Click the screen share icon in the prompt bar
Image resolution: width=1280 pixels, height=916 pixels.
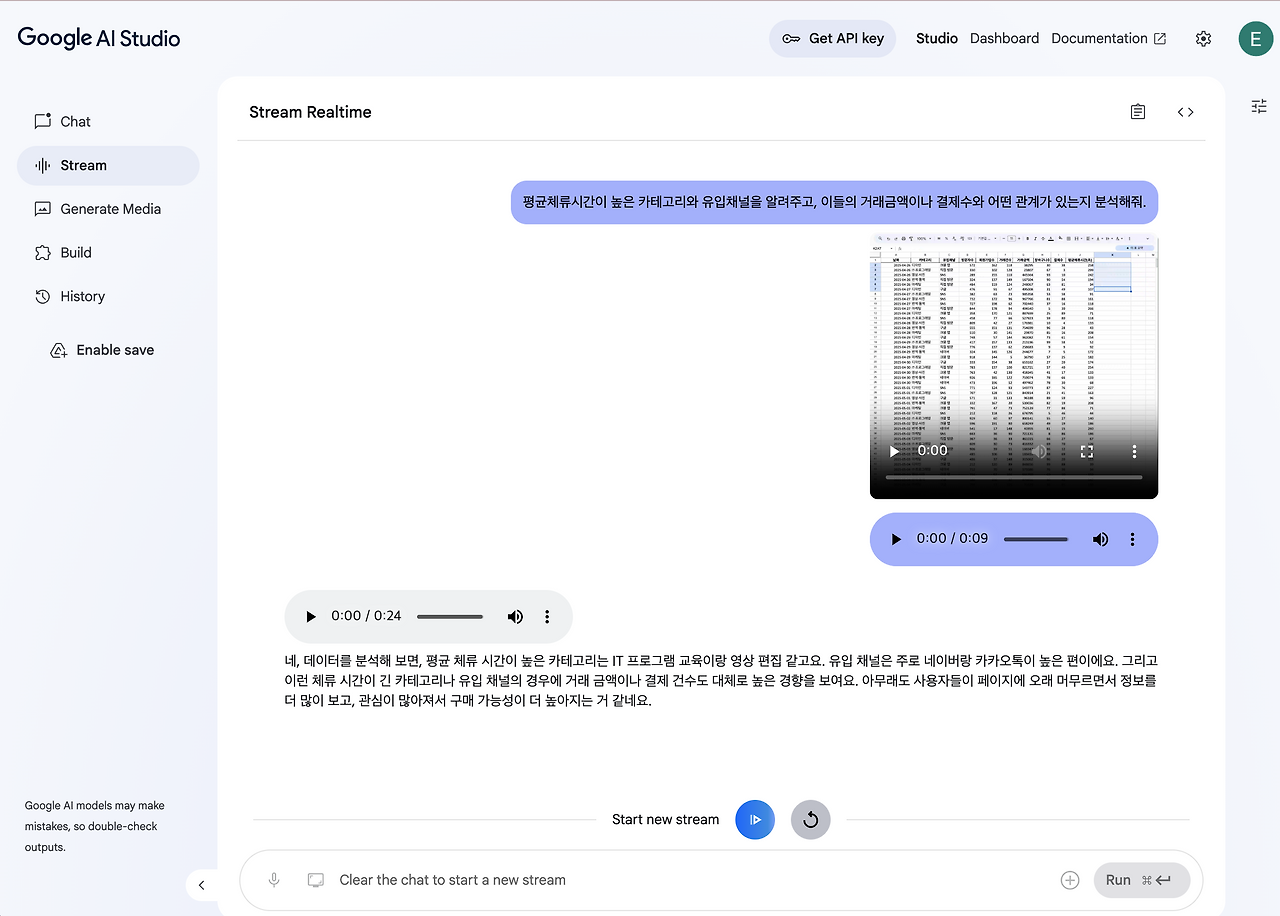pyautogui.click(x=316, y=880)
